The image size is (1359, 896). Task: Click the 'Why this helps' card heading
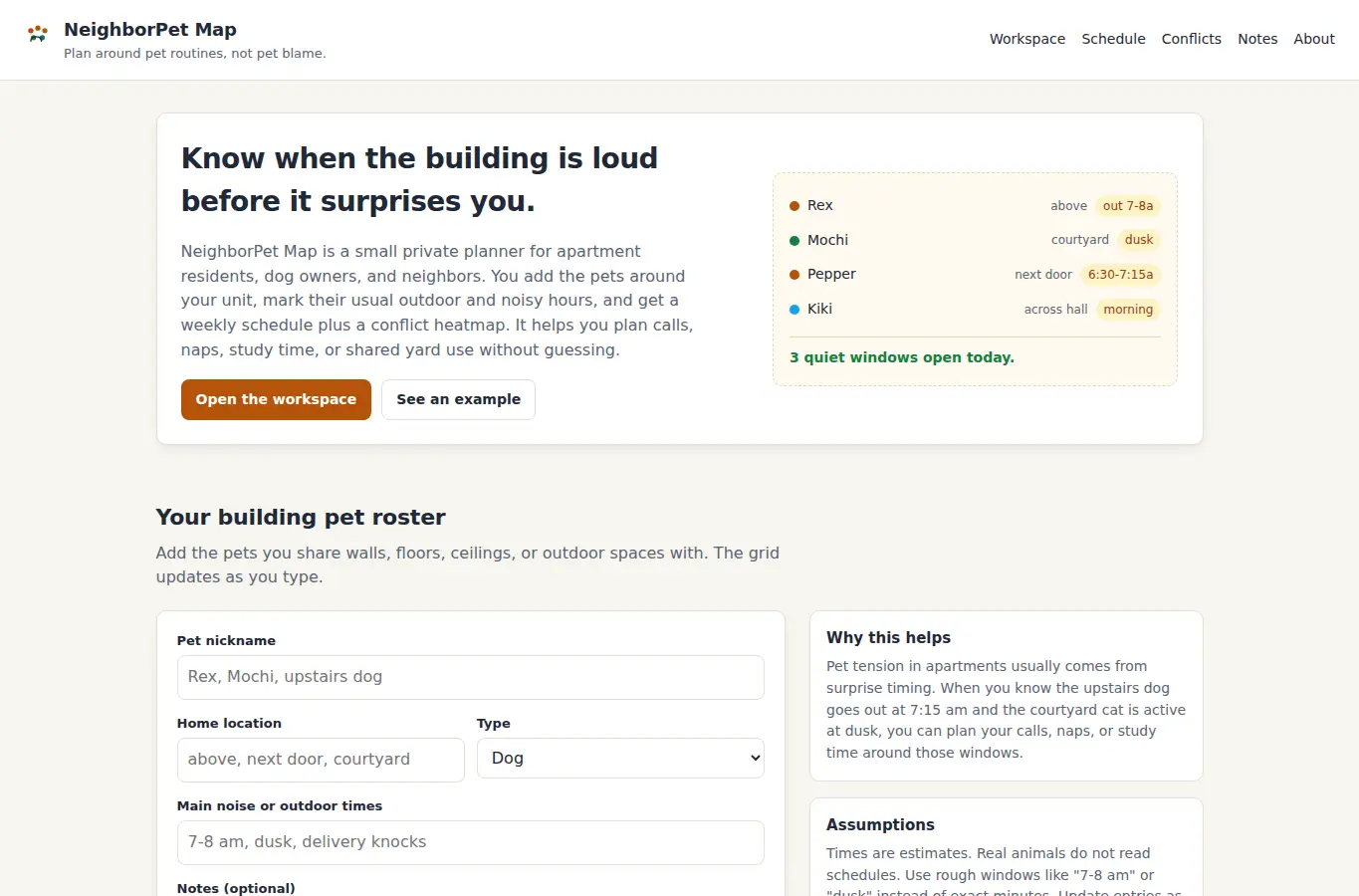click(888, 638)
